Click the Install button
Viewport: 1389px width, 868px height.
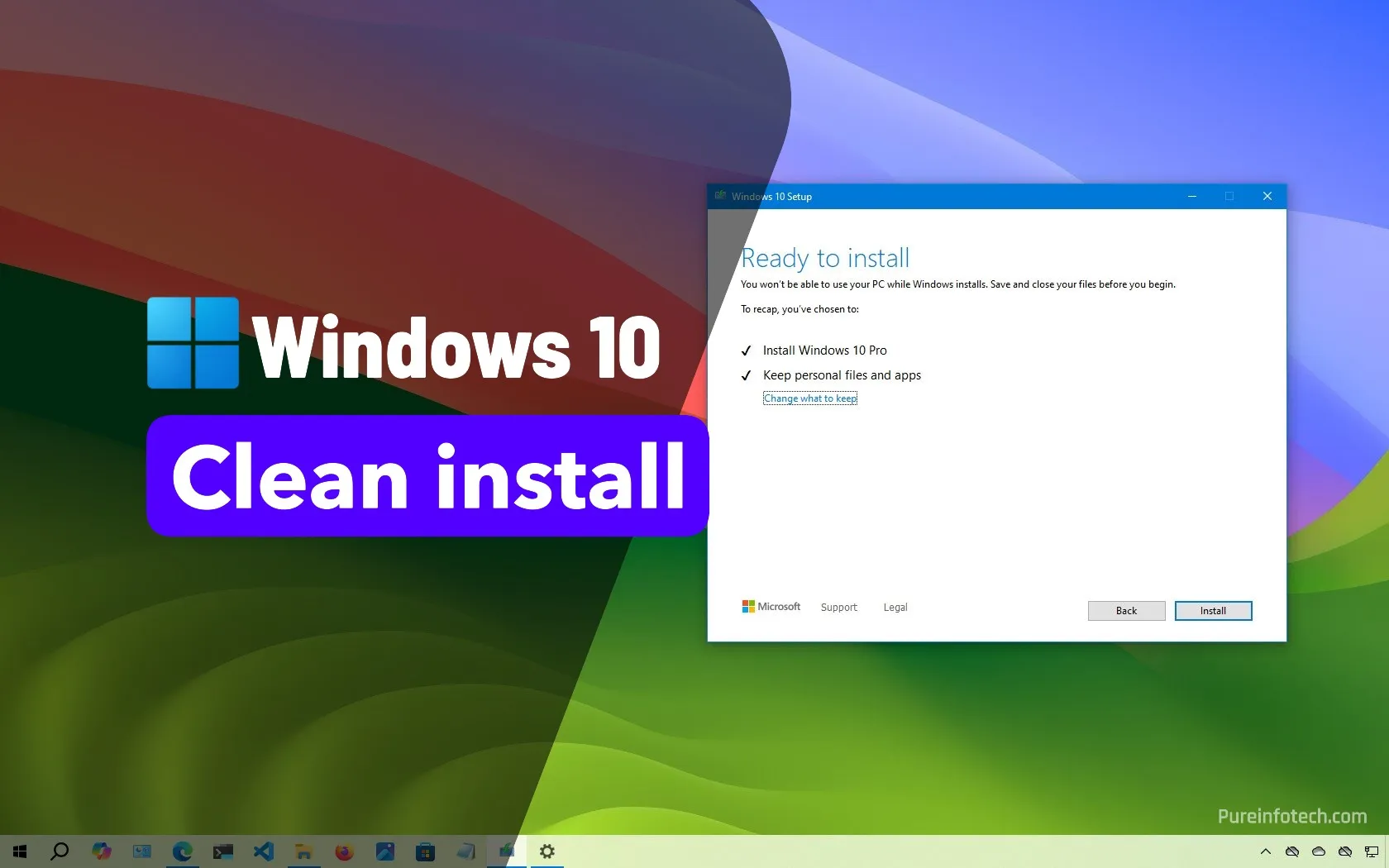click(1212, 610)
